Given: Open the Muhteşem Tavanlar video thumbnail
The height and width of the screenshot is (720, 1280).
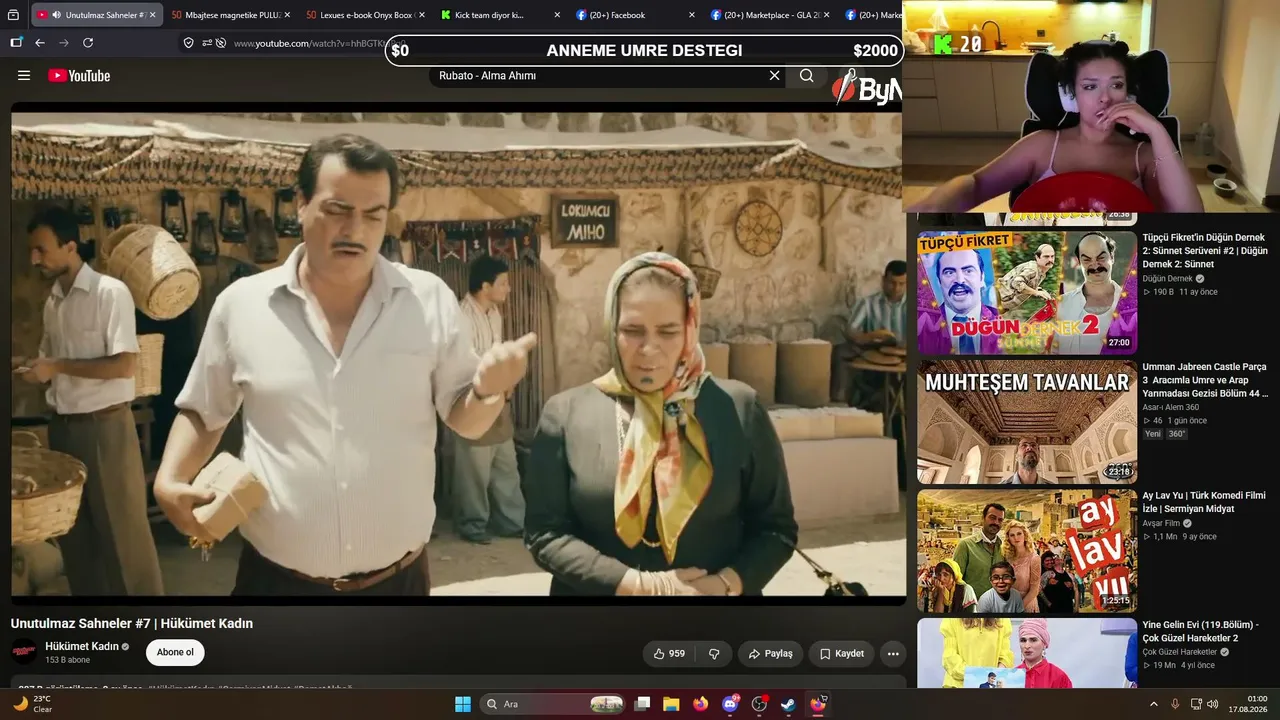Looking at the screenshot, I should pos(1027,422).
